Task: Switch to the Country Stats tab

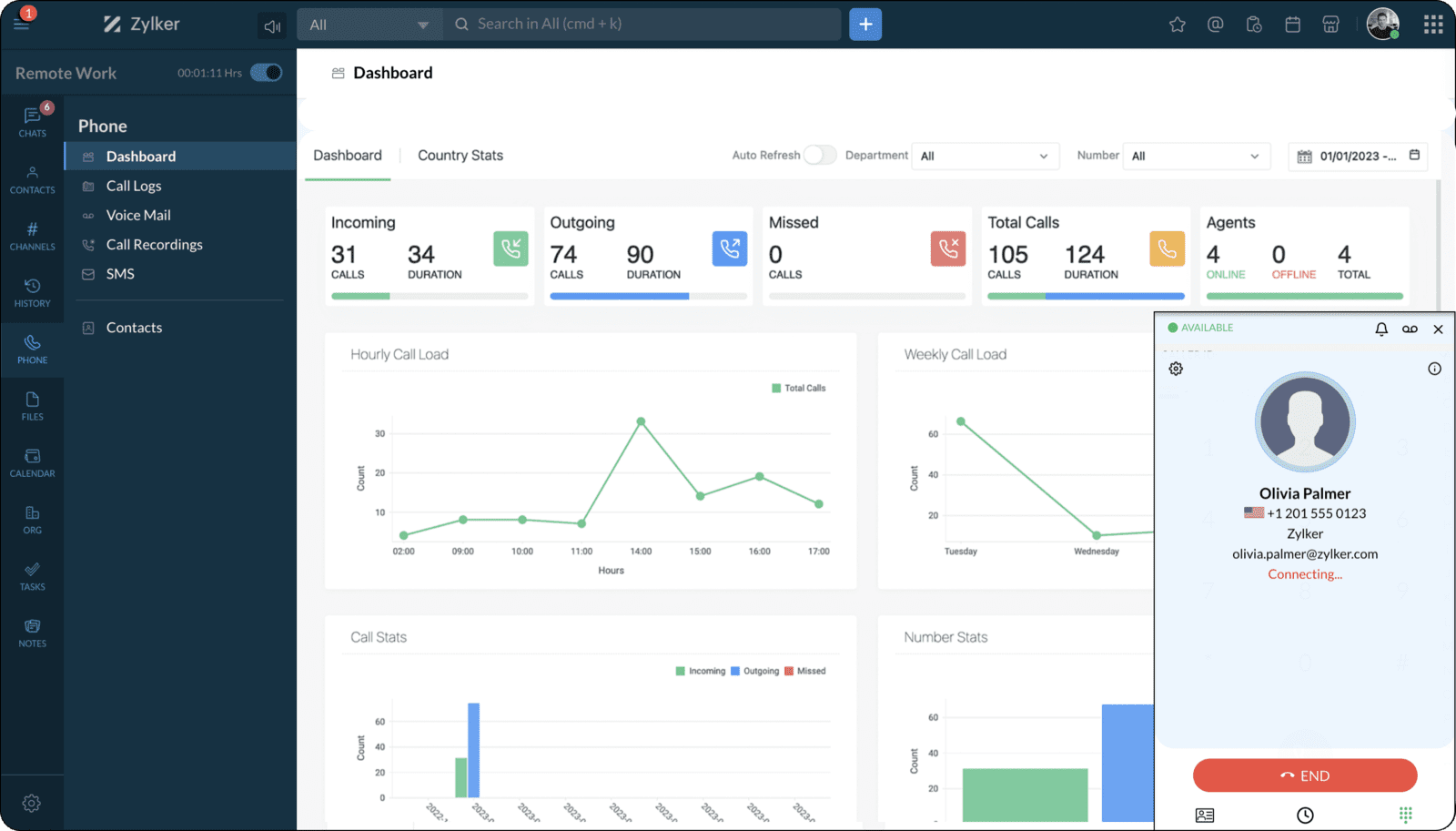Action: click(x=460, y=155)
